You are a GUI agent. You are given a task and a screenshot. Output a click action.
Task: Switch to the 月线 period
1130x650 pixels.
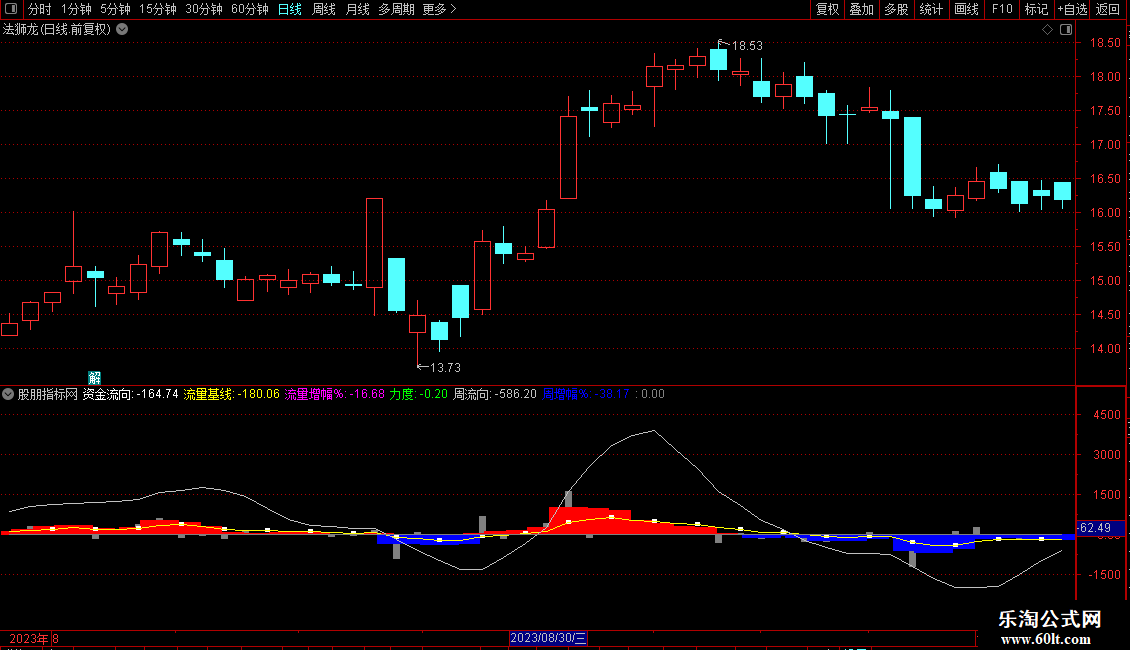pyautogui.click(x=357, y=9)
